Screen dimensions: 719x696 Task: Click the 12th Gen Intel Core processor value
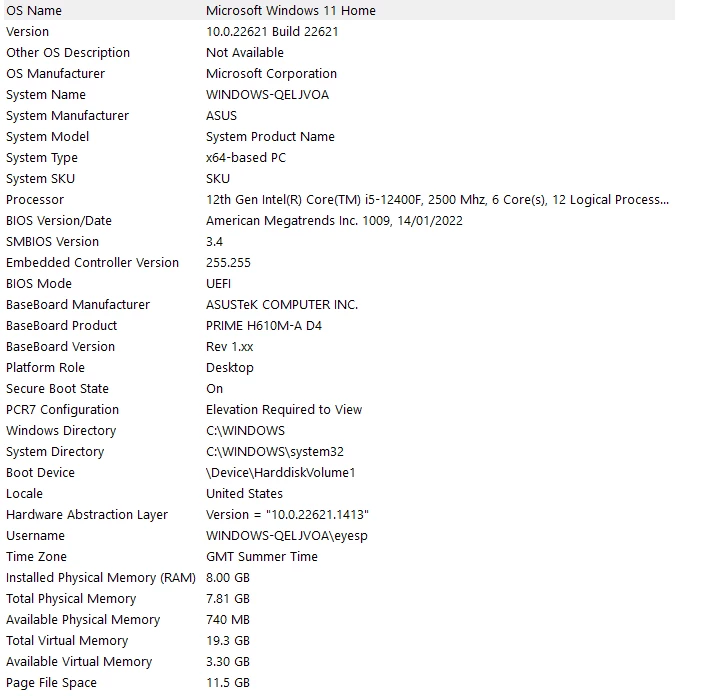click(437, 200)
